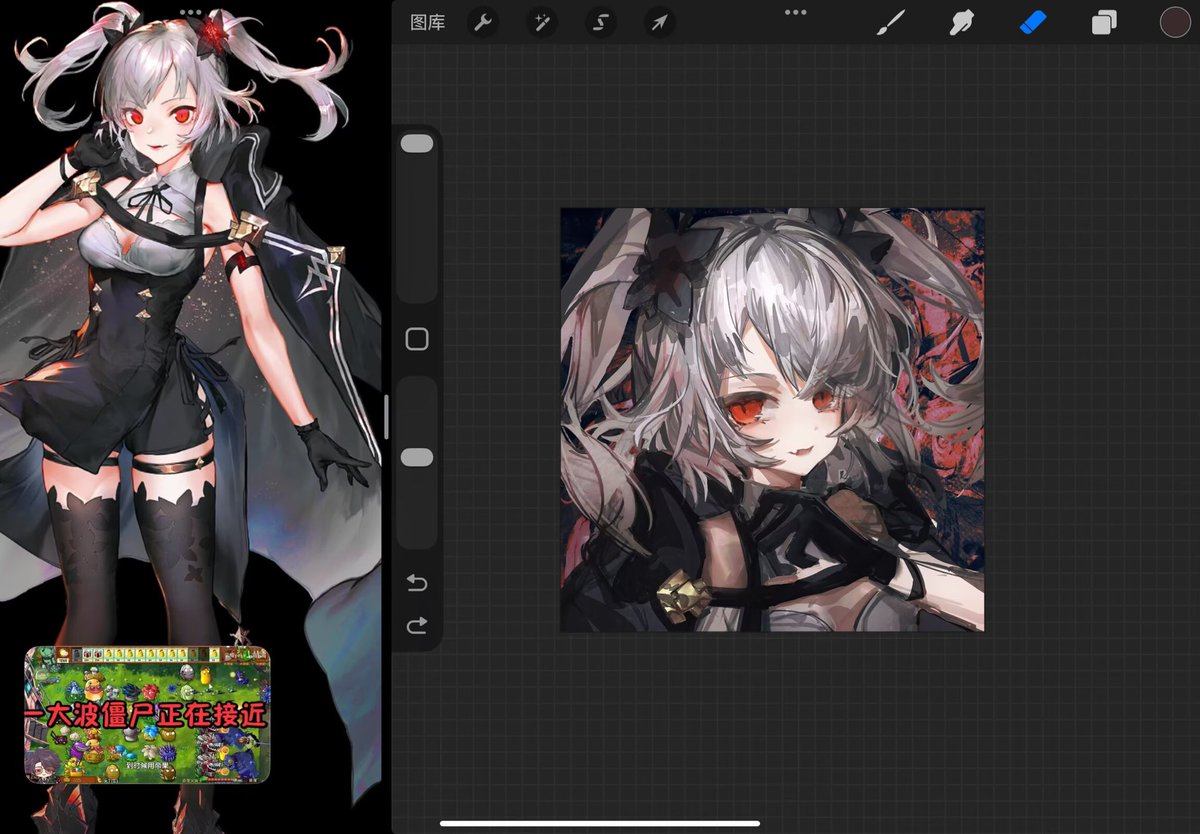Select the Selection S-shaped tool

(600, 23)
